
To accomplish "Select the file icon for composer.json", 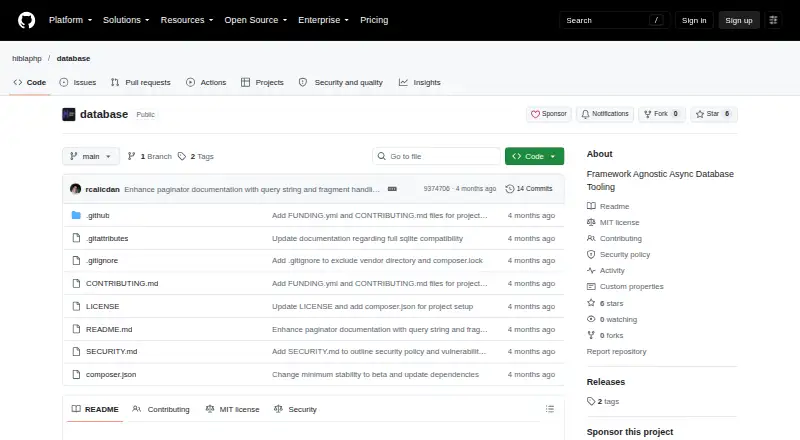I will click(x=76, y=374).
